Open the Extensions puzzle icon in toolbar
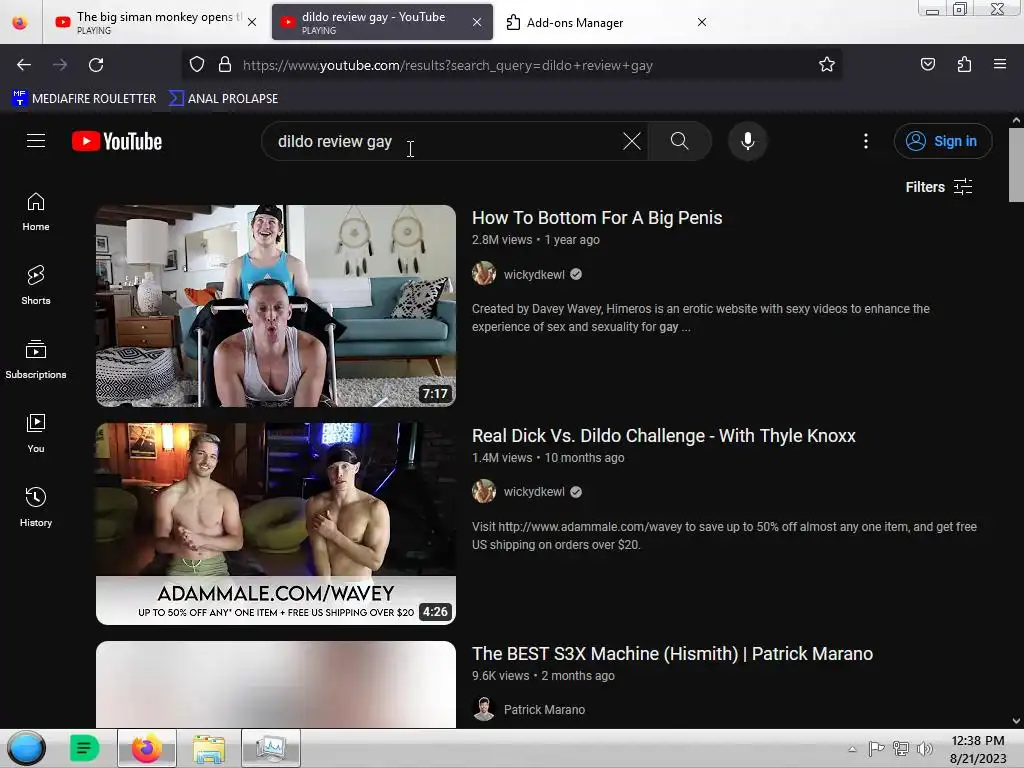Viewport: 1024px width, 768px height. 964,65
